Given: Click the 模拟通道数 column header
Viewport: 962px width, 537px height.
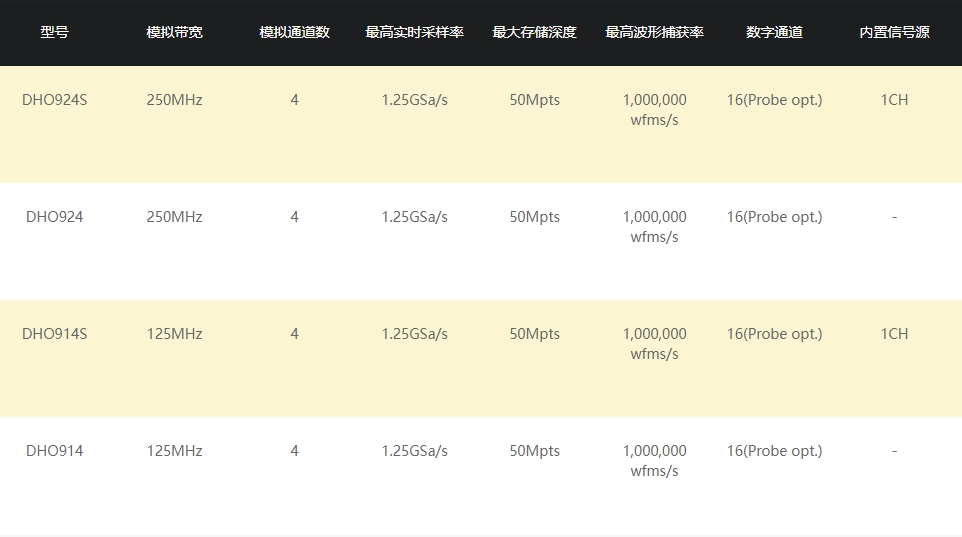Looking at the screenshot, I should (294, 32).
